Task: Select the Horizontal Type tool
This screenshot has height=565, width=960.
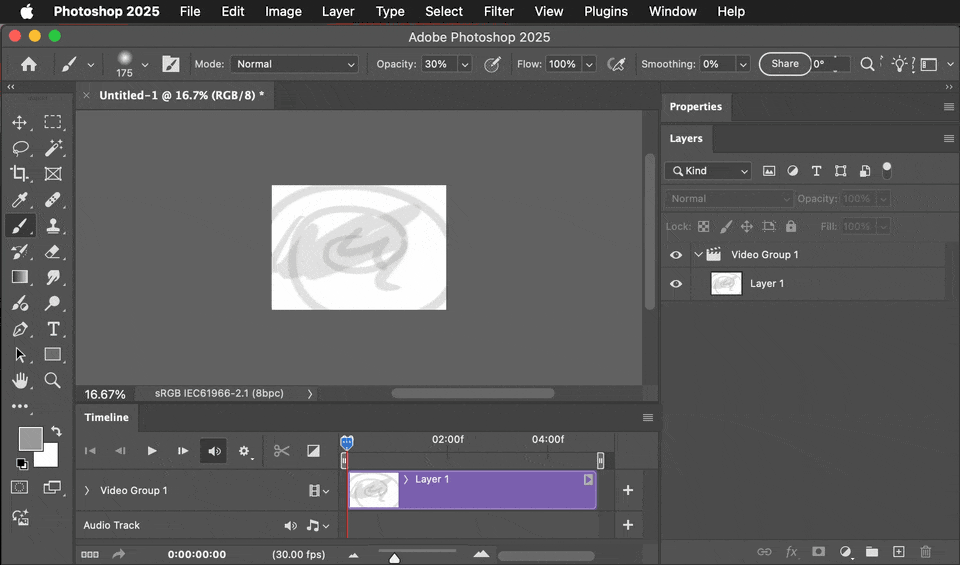Action: click(53, 329)
